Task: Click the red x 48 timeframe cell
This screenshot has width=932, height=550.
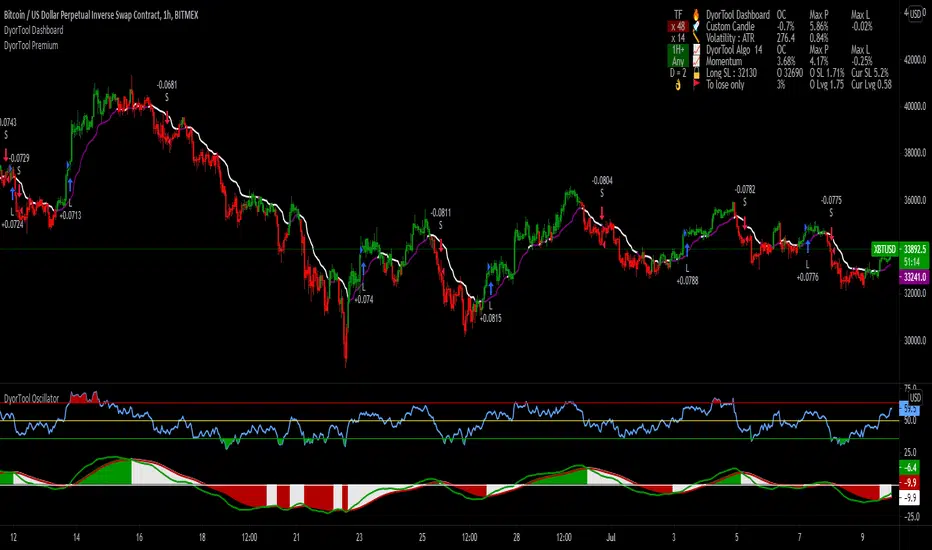Action: tap(678, 26)
